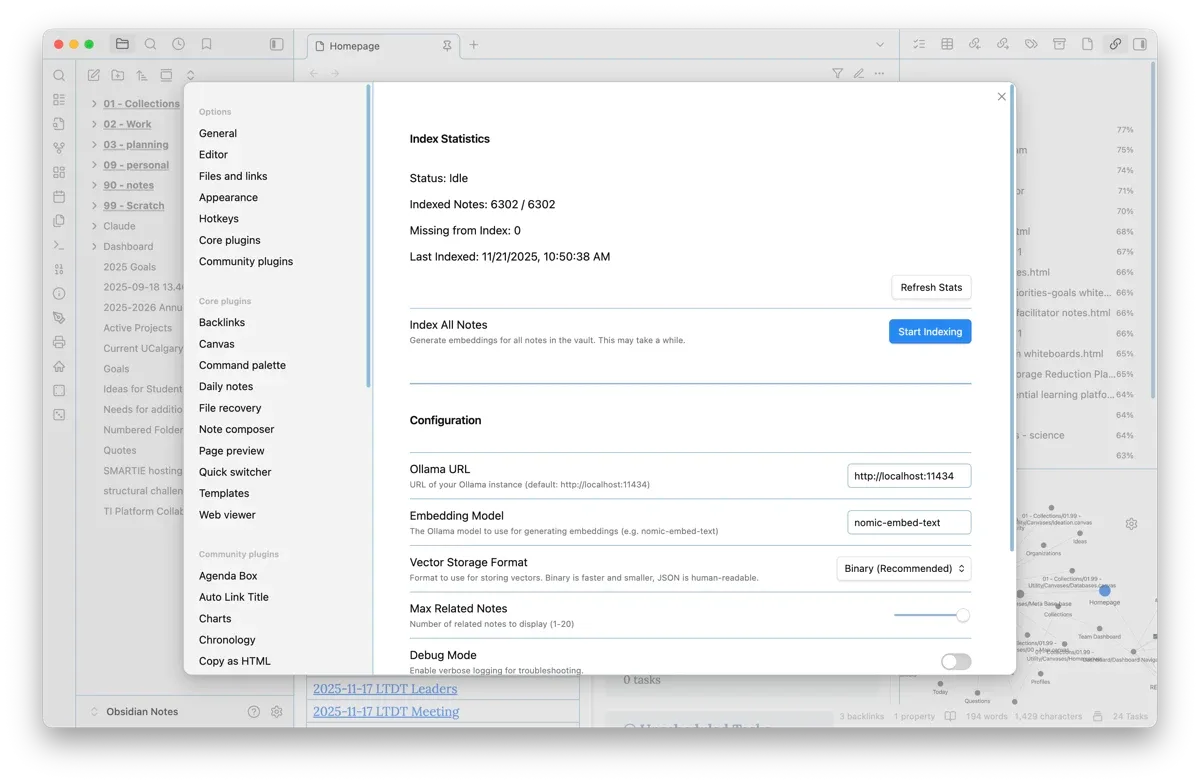Image resolution: width=1200 pixels, height=784 pixels.
Task: Open Auto Link Title plugin settings
Action: point(234,597)
